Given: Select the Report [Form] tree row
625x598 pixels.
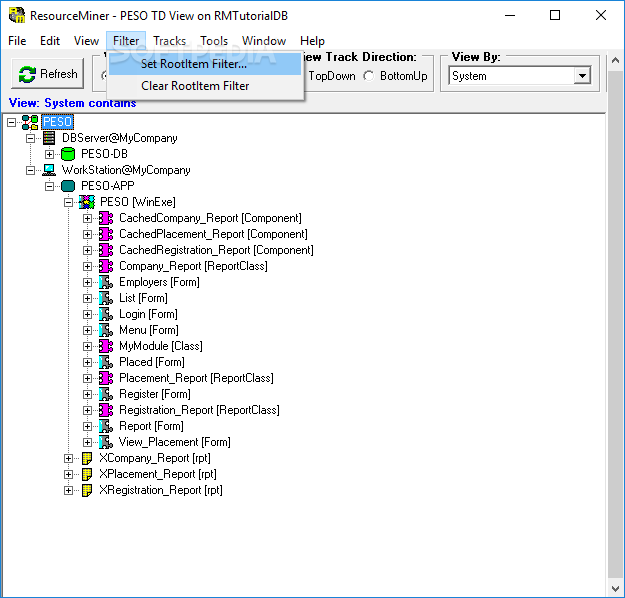Looking at the screenshot, I should tap(151, 426).
